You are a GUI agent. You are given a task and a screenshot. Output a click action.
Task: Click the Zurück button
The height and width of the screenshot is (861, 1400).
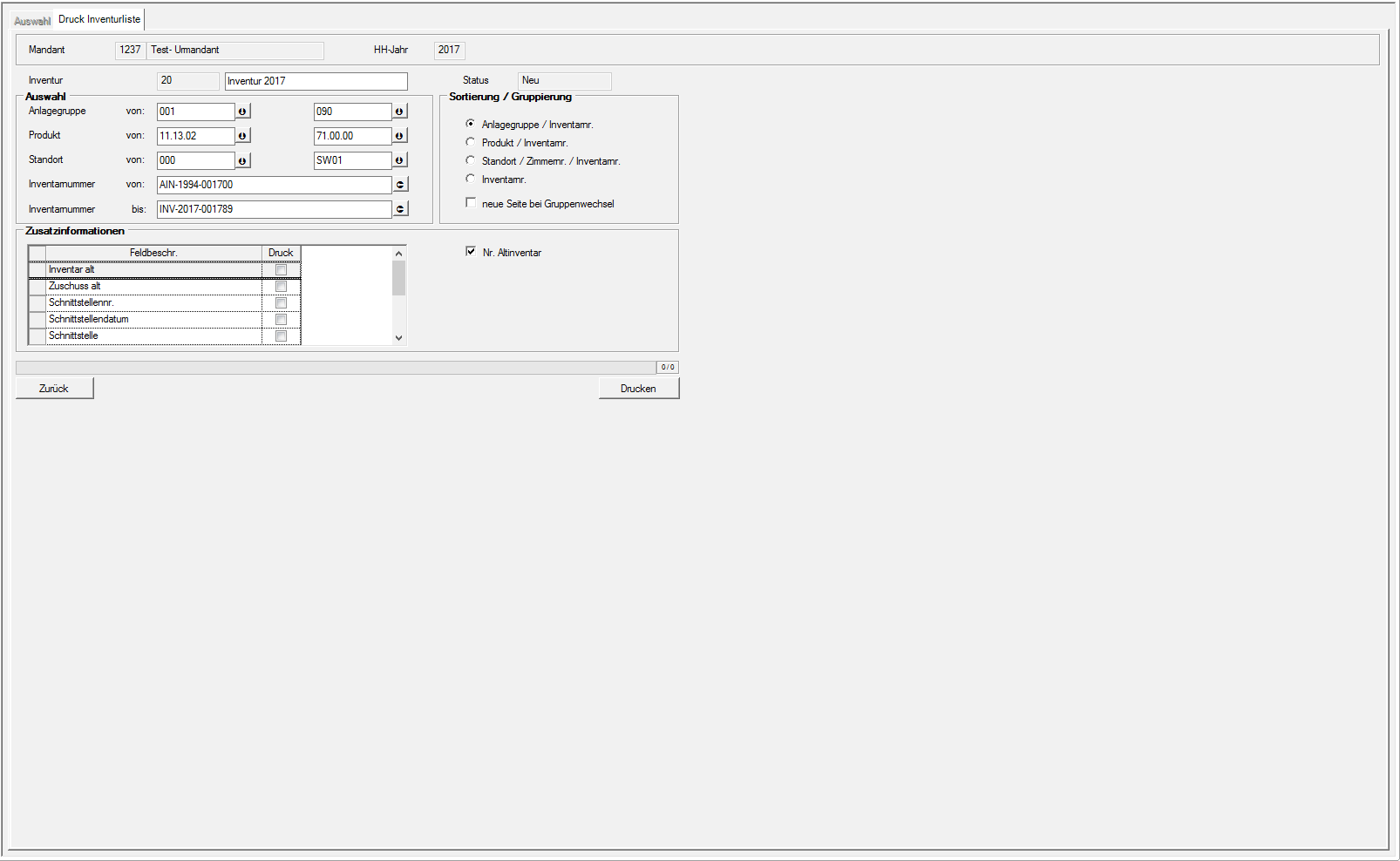point(54,389)
